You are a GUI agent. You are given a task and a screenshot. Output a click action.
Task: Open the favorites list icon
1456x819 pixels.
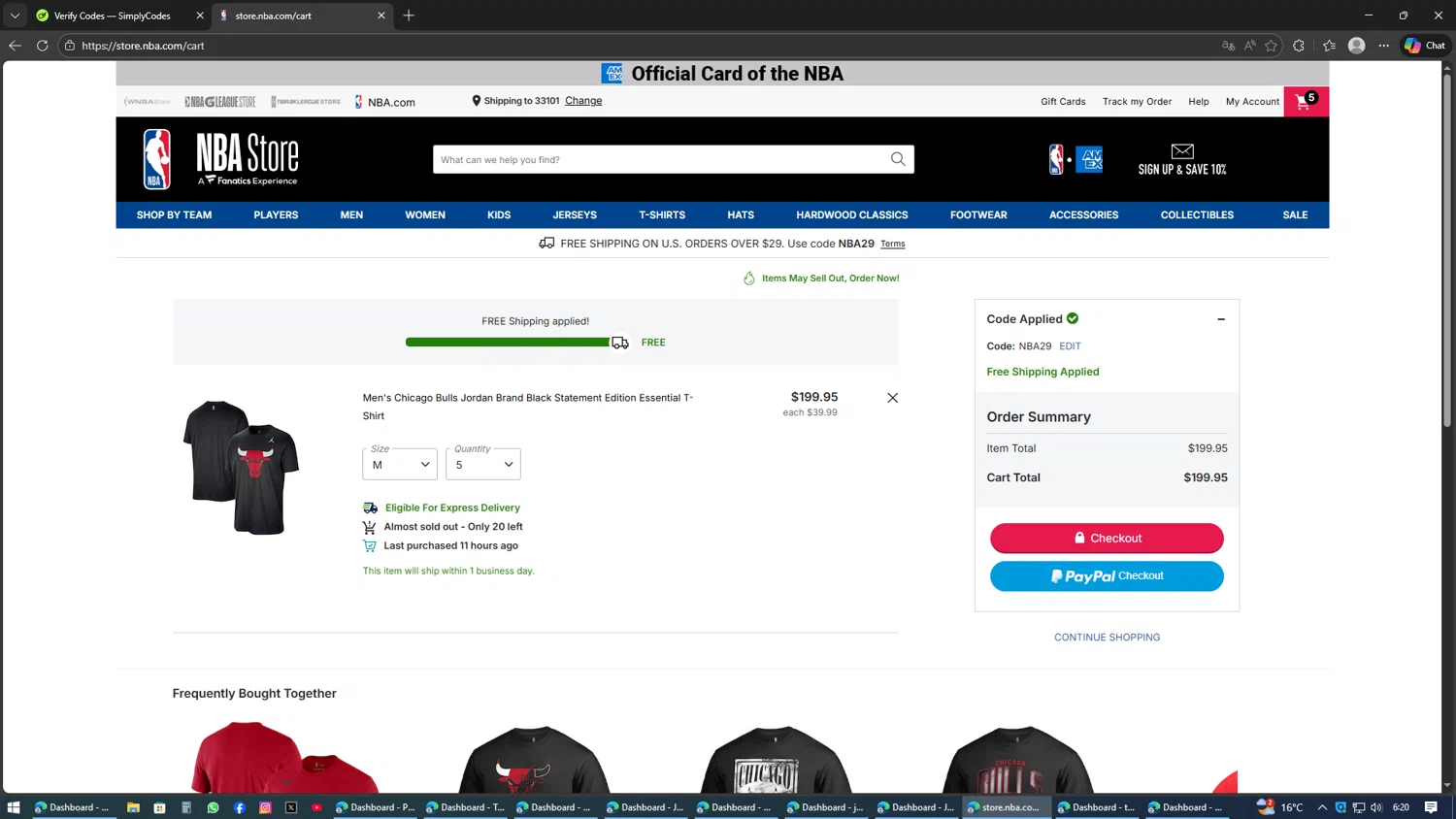tap(1329, 46)
